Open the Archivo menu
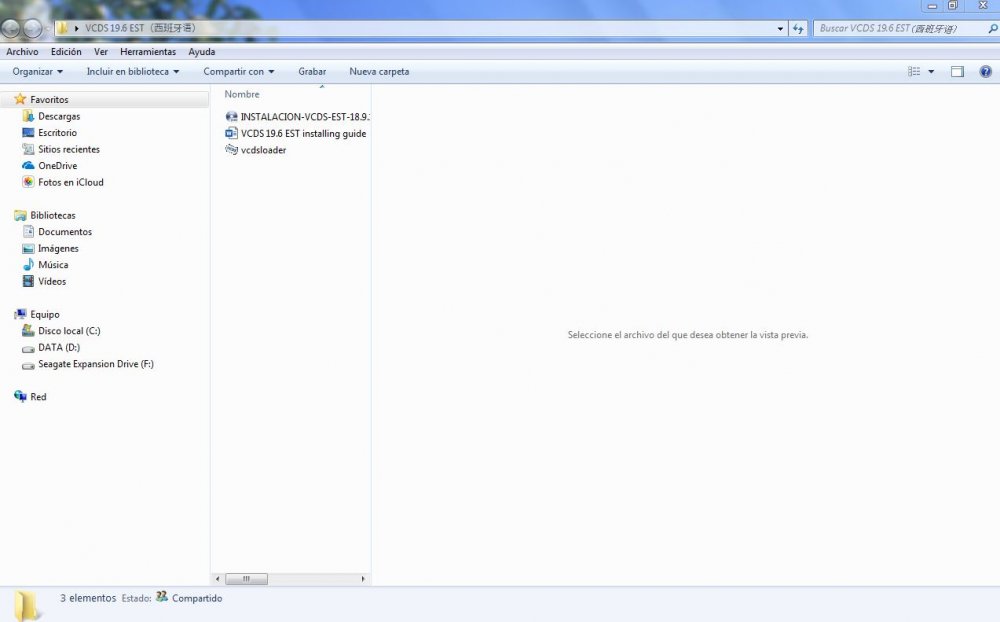 (22, 52)
